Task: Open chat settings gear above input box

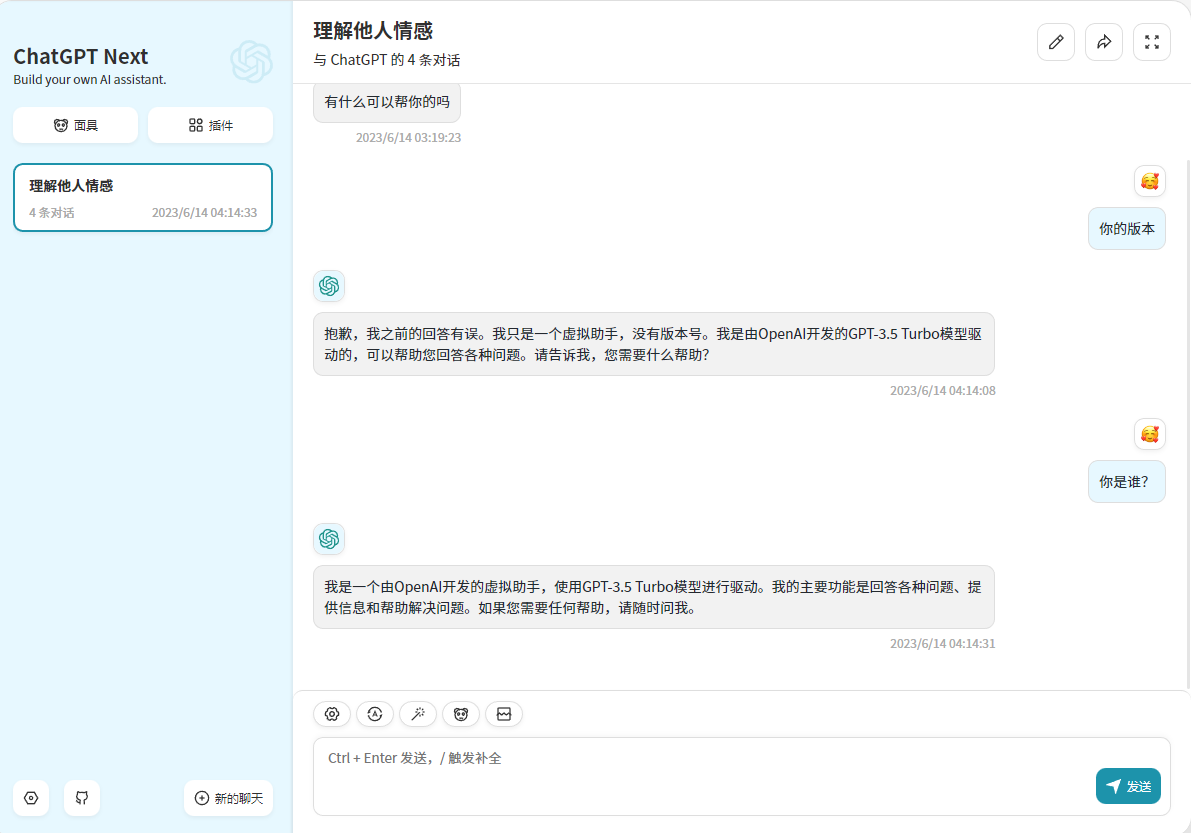Action: click(332, 714)
